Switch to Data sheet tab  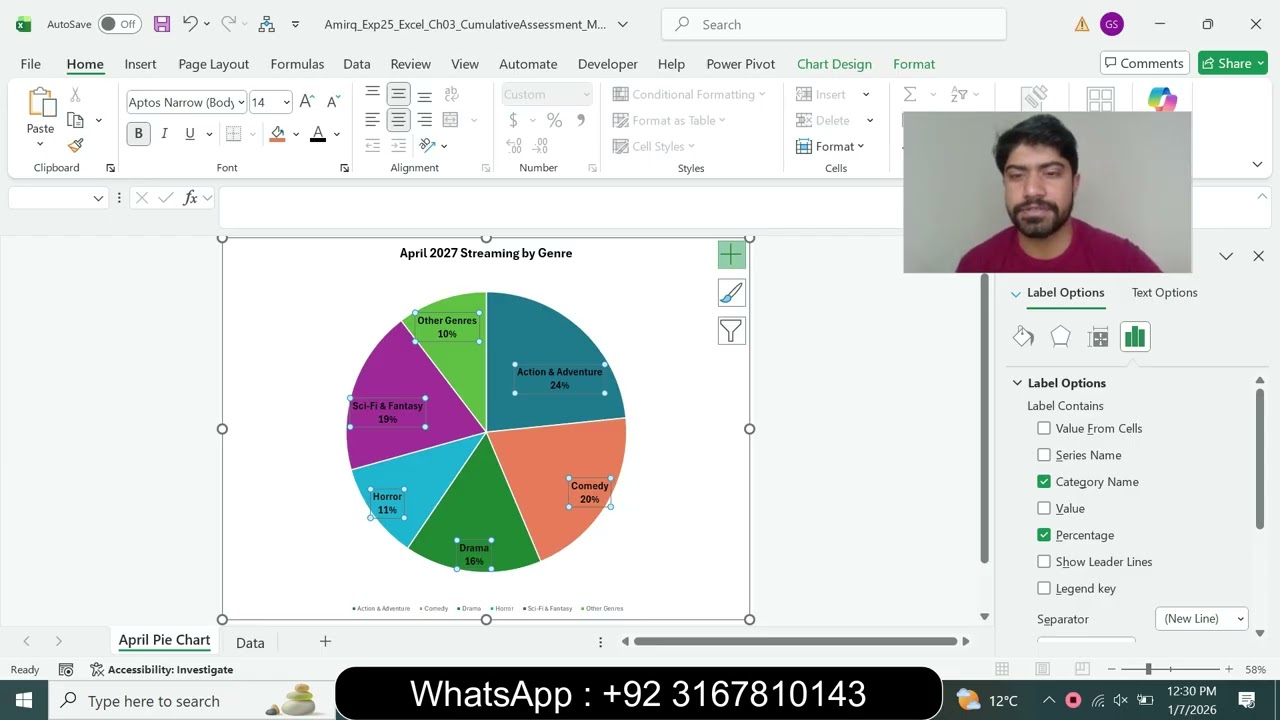click(x=250, y=643)
